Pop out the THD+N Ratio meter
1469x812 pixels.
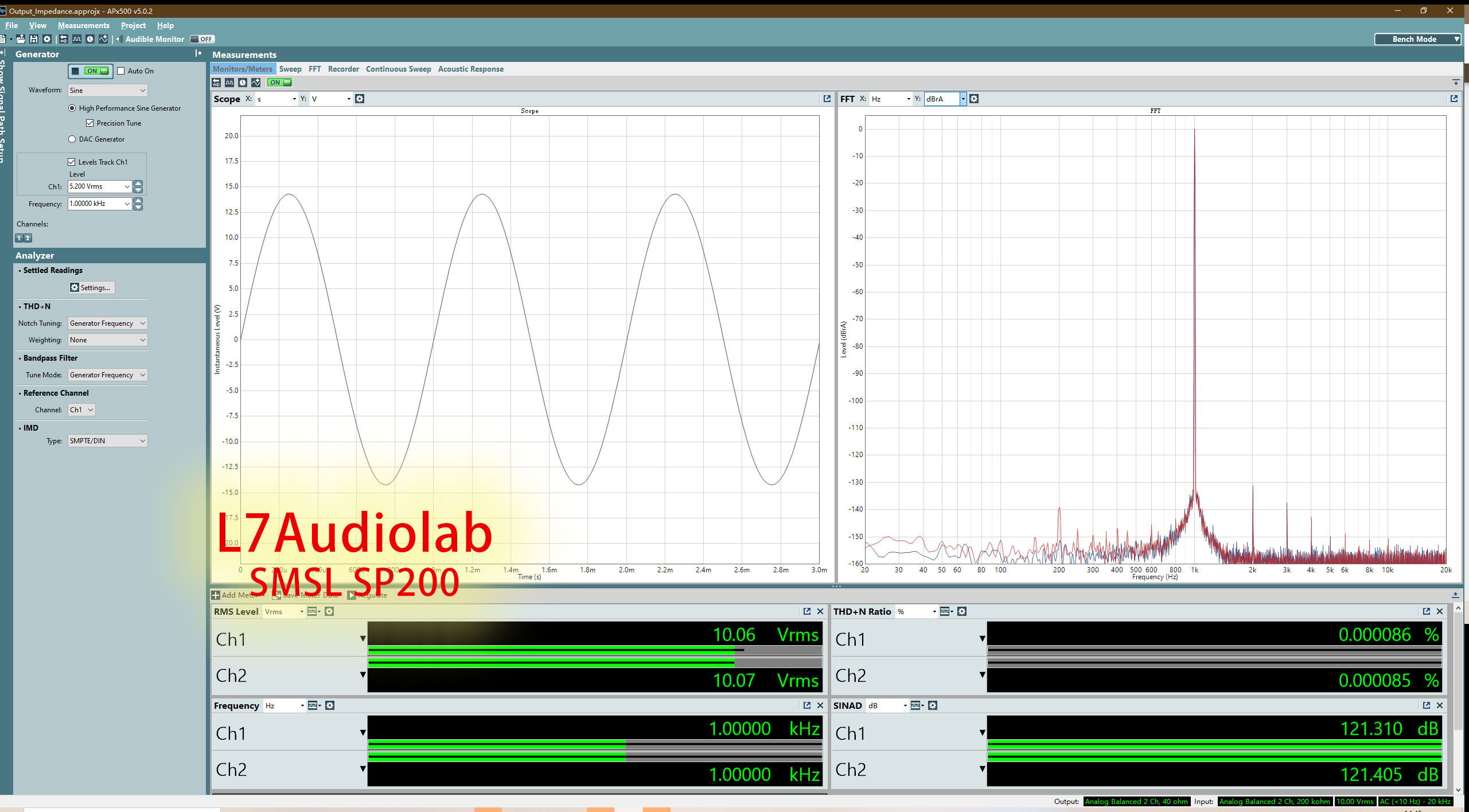[x=1427, y=611]
